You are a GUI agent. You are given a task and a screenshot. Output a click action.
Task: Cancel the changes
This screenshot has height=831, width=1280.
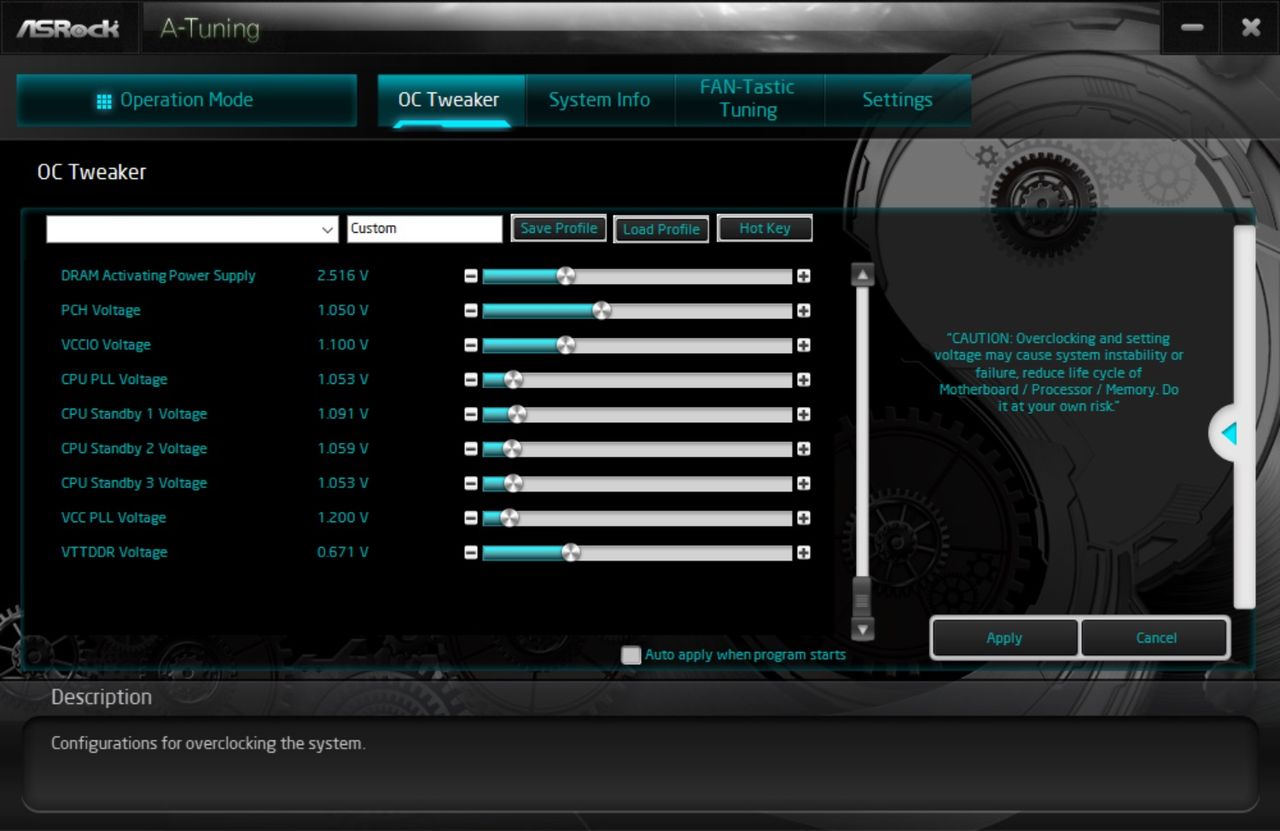(1156, 638)
